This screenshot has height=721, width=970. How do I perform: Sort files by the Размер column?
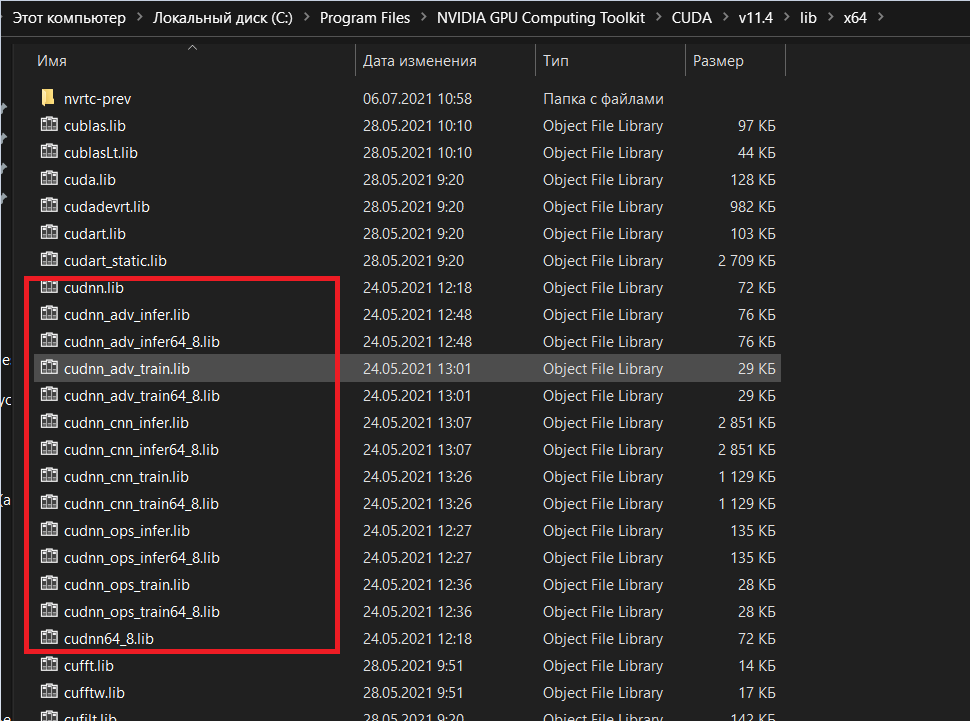(718, 61)
